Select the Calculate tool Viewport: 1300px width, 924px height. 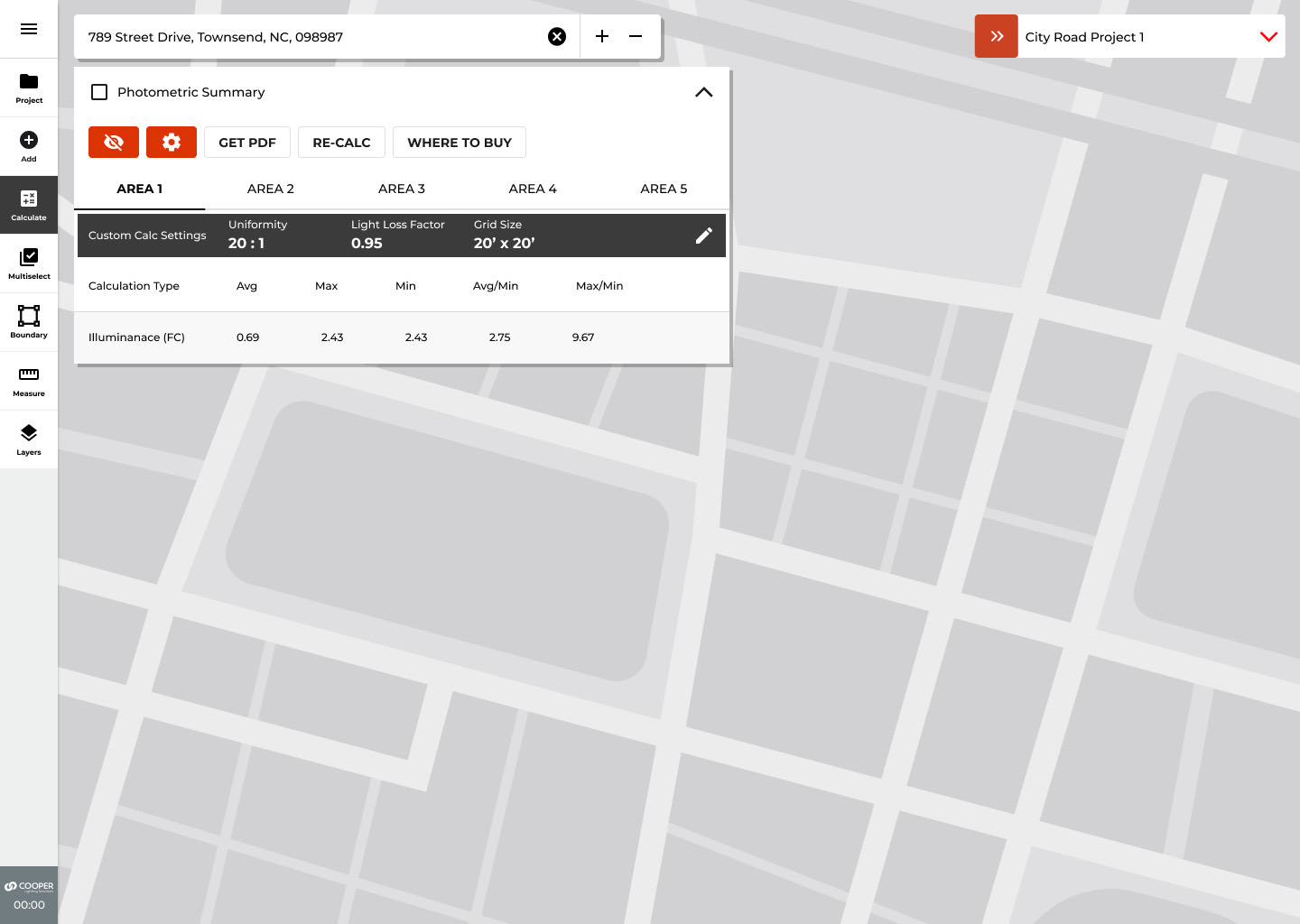(x=29, y=205)
